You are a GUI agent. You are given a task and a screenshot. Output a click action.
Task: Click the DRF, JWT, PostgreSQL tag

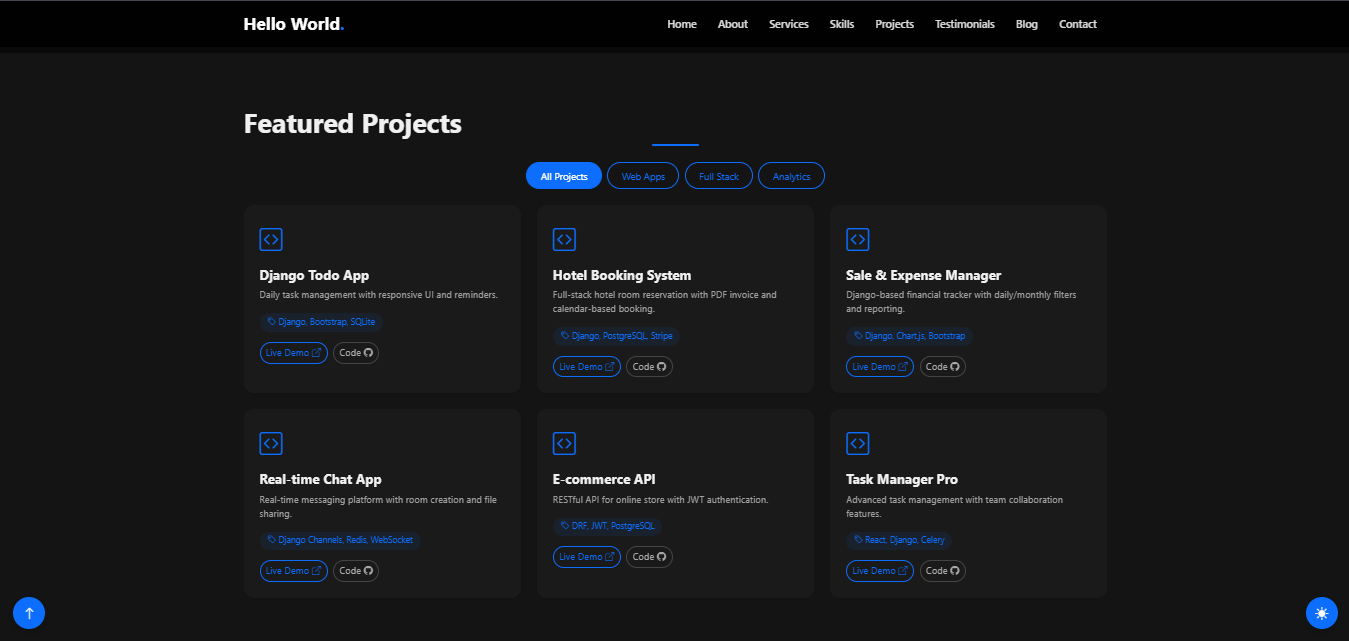coord(607,526)
